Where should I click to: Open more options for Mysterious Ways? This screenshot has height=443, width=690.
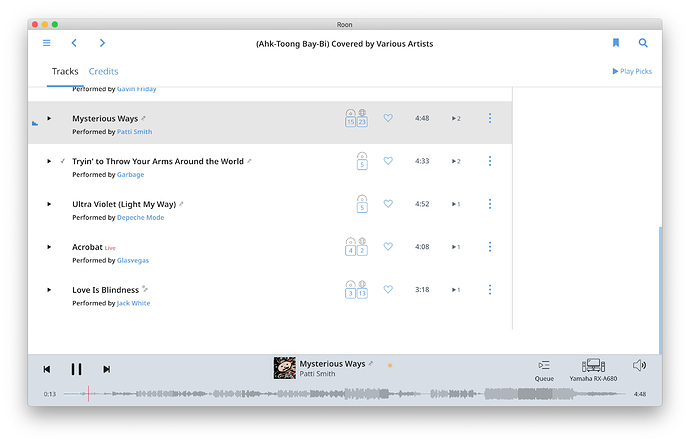click(x=490, y=118)
